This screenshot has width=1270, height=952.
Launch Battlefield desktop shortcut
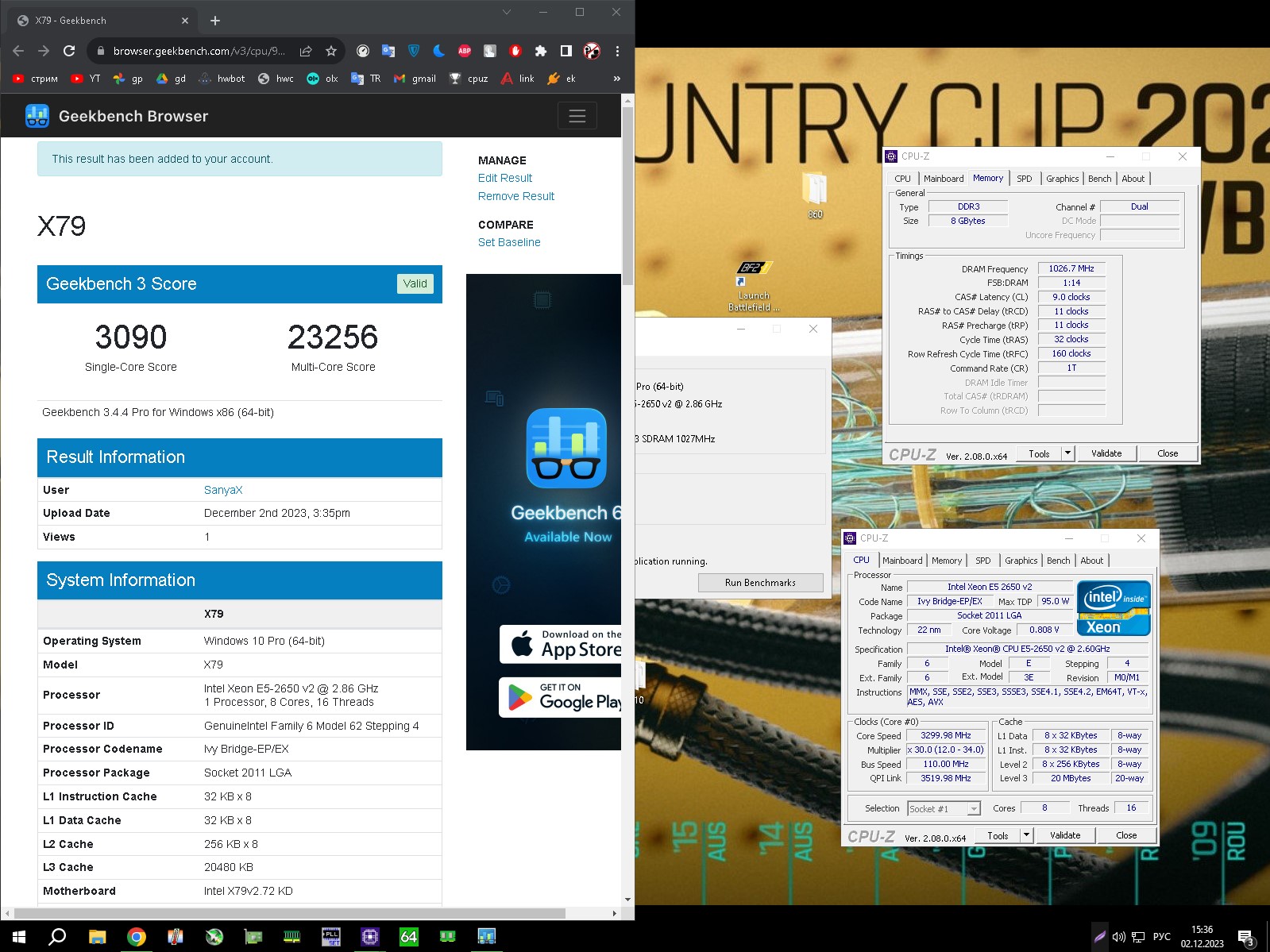(753, 286)
